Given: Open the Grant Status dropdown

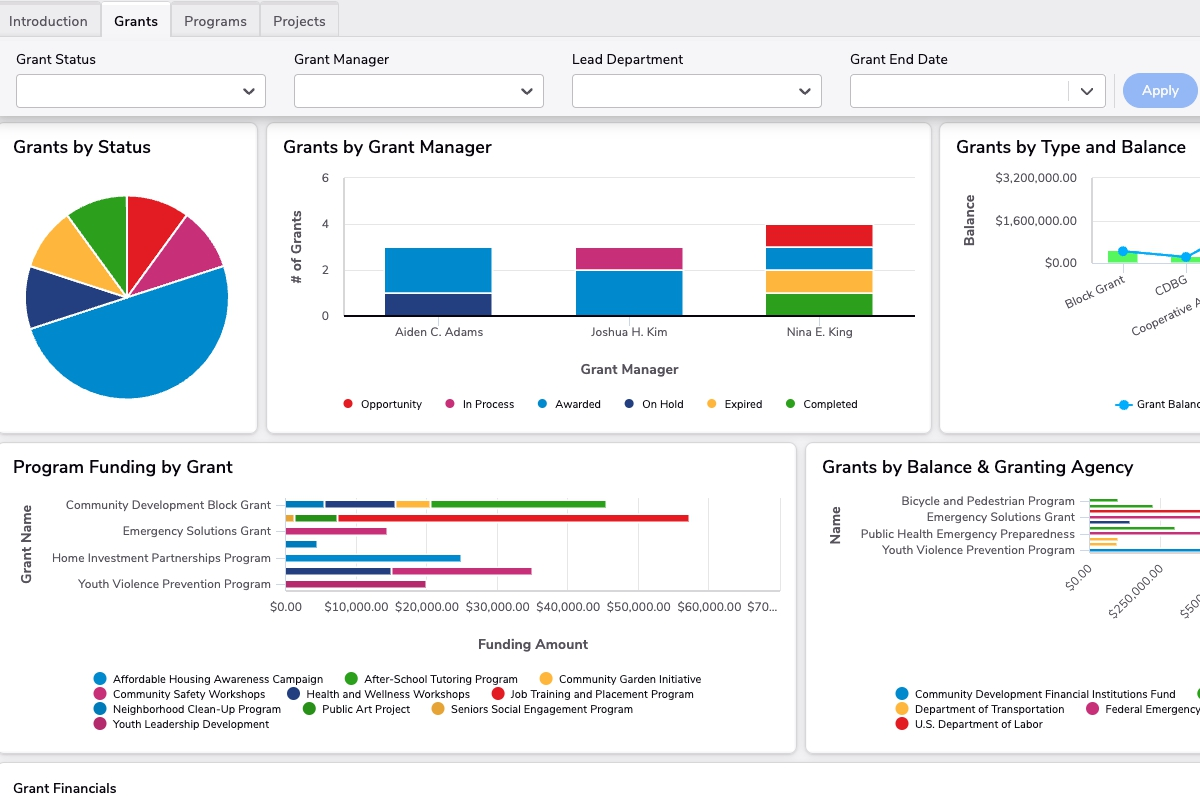Looking at the screenshot, I should 141,91.
